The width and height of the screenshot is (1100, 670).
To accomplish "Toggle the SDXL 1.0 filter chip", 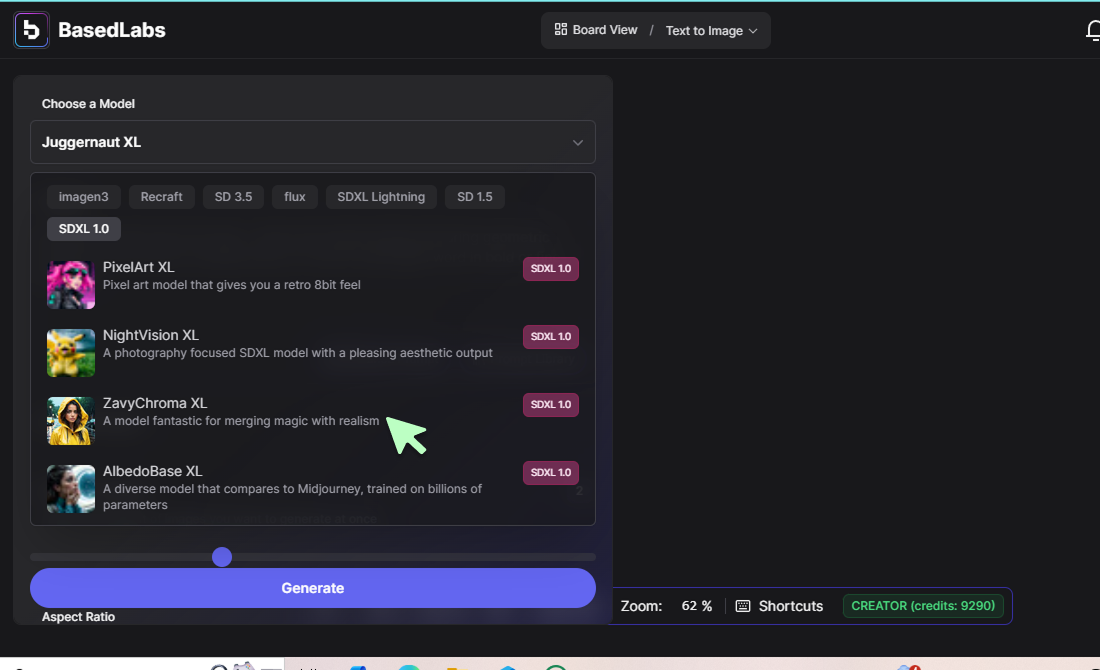I will click(x=83, y=229).
